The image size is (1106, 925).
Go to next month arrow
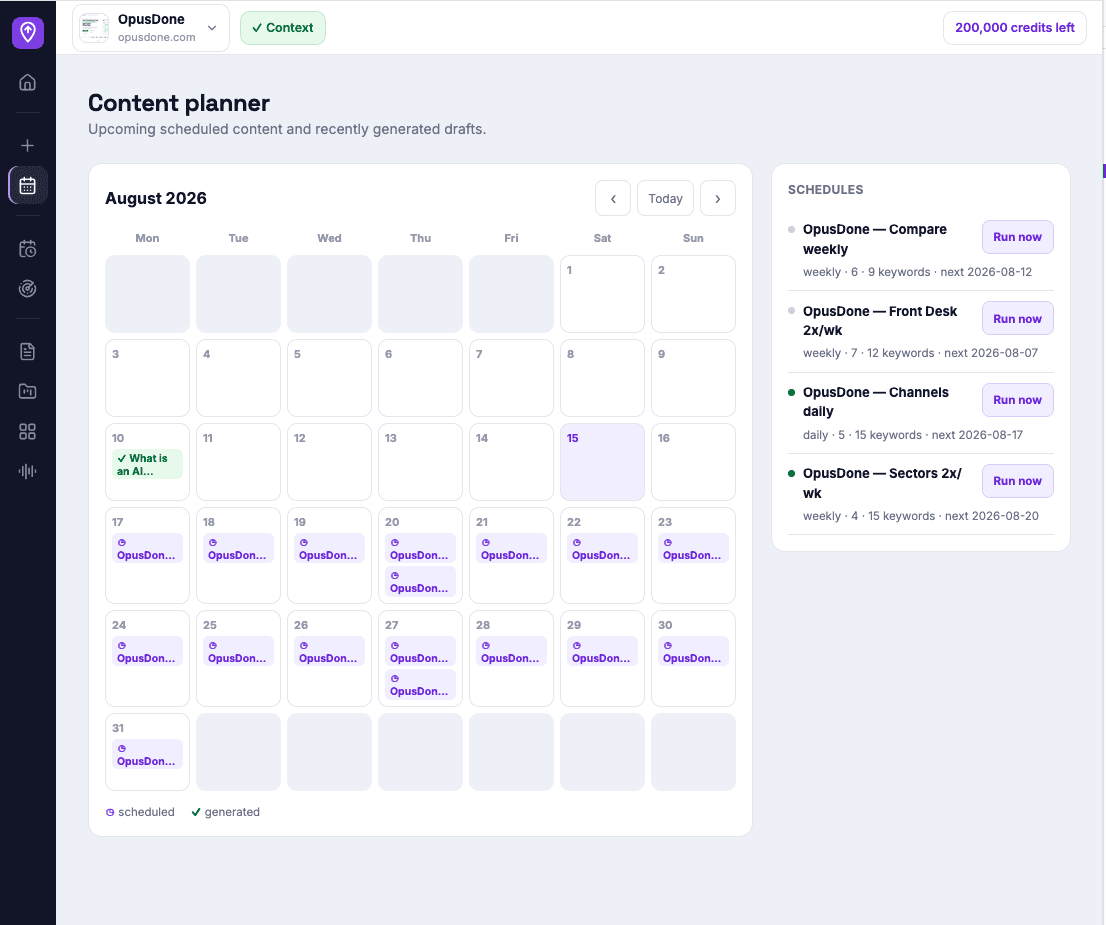pos(718,198)
